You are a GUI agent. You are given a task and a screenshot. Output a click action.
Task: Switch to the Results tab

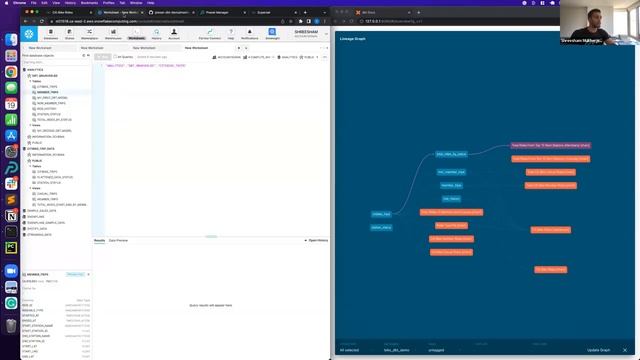click(100, 240)
